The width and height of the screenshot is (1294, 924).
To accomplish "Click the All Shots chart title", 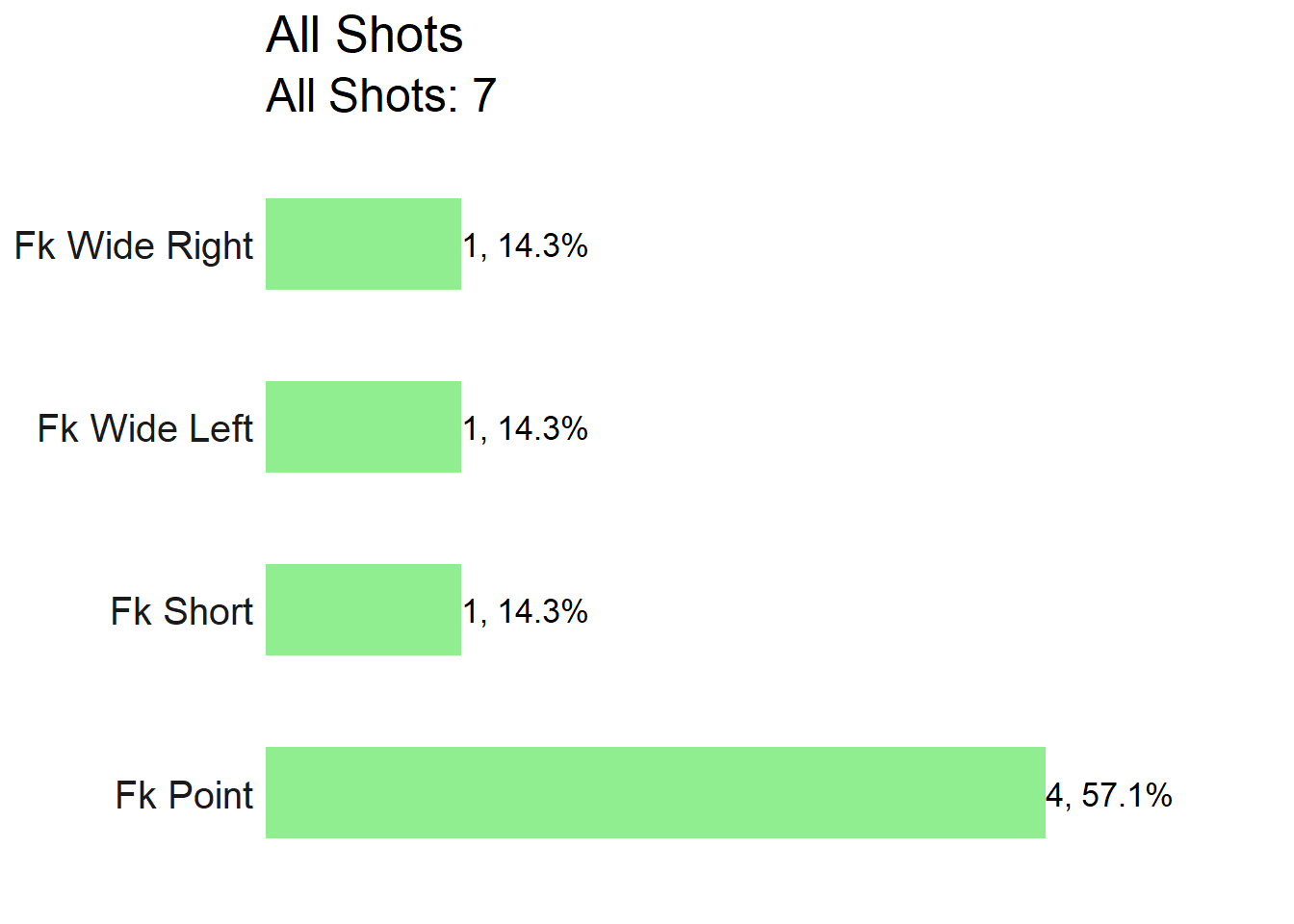I will tap(365, 35).
